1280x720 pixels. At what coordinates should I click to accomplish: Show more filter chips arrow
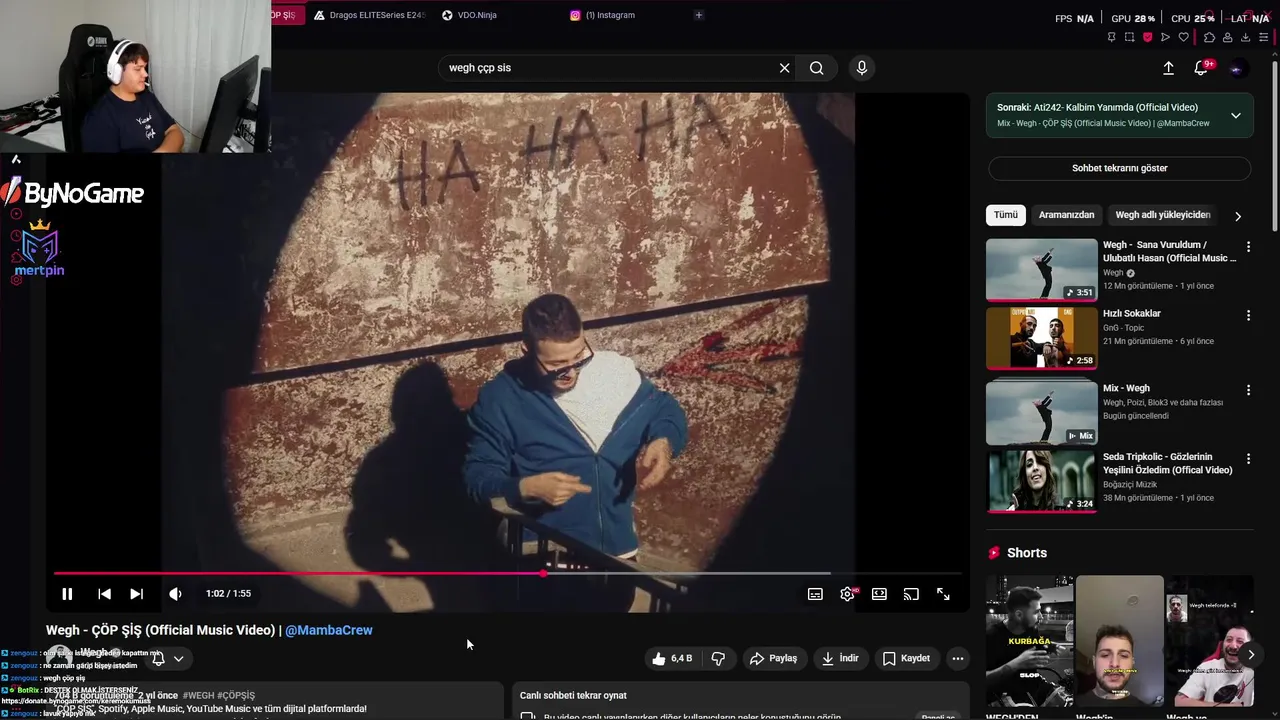pyautogui.click(x=1238, y=216)
